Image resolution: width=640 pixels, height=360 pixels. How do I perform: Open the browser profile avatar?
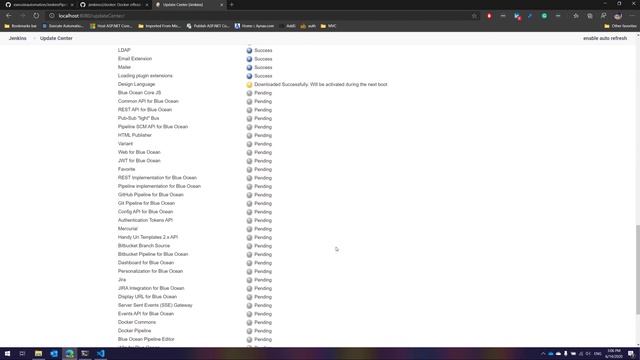(x=618, y=16)
